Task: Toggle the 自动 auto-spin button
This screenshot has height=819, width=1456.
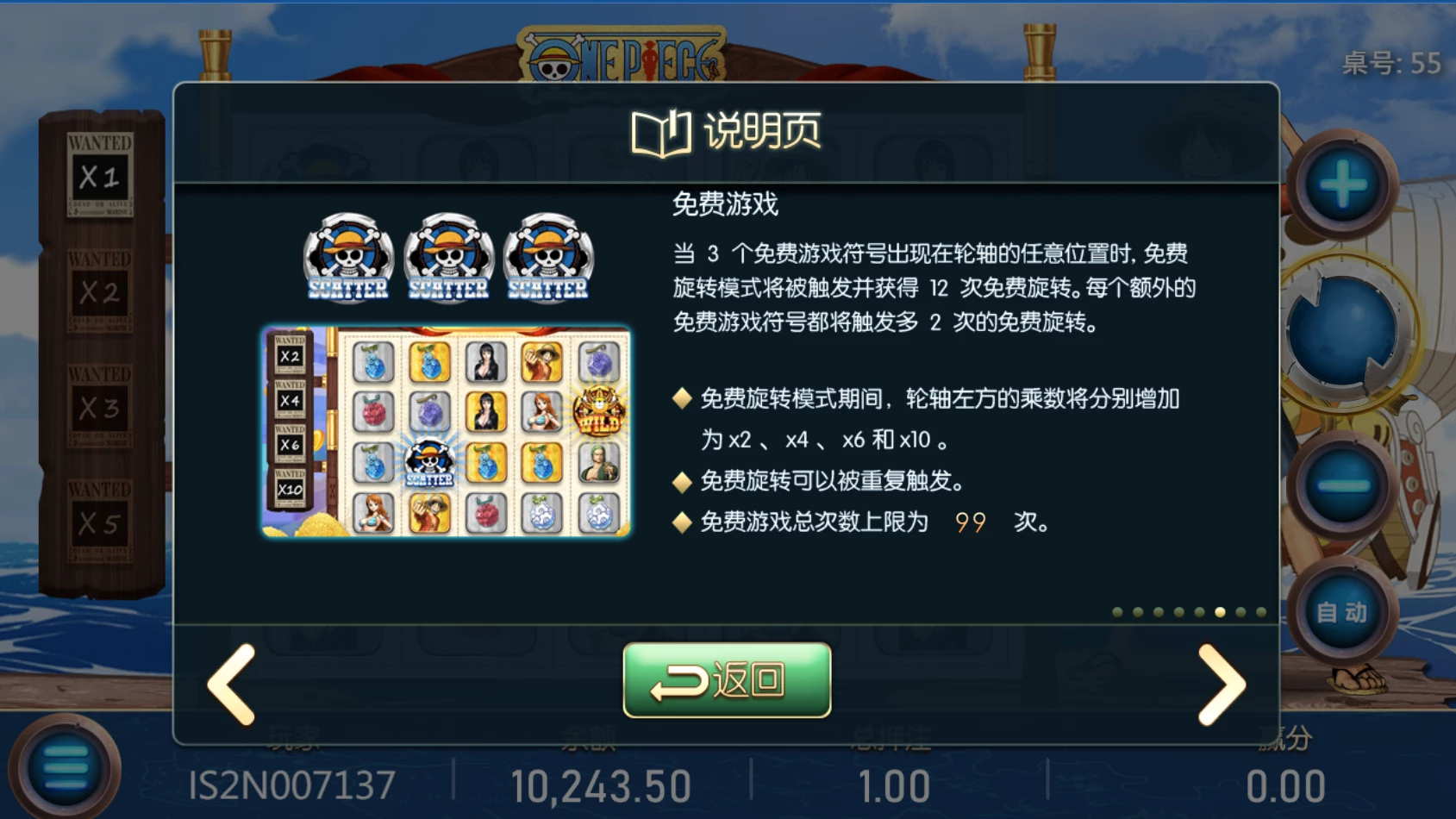Action: [1342, 612]
